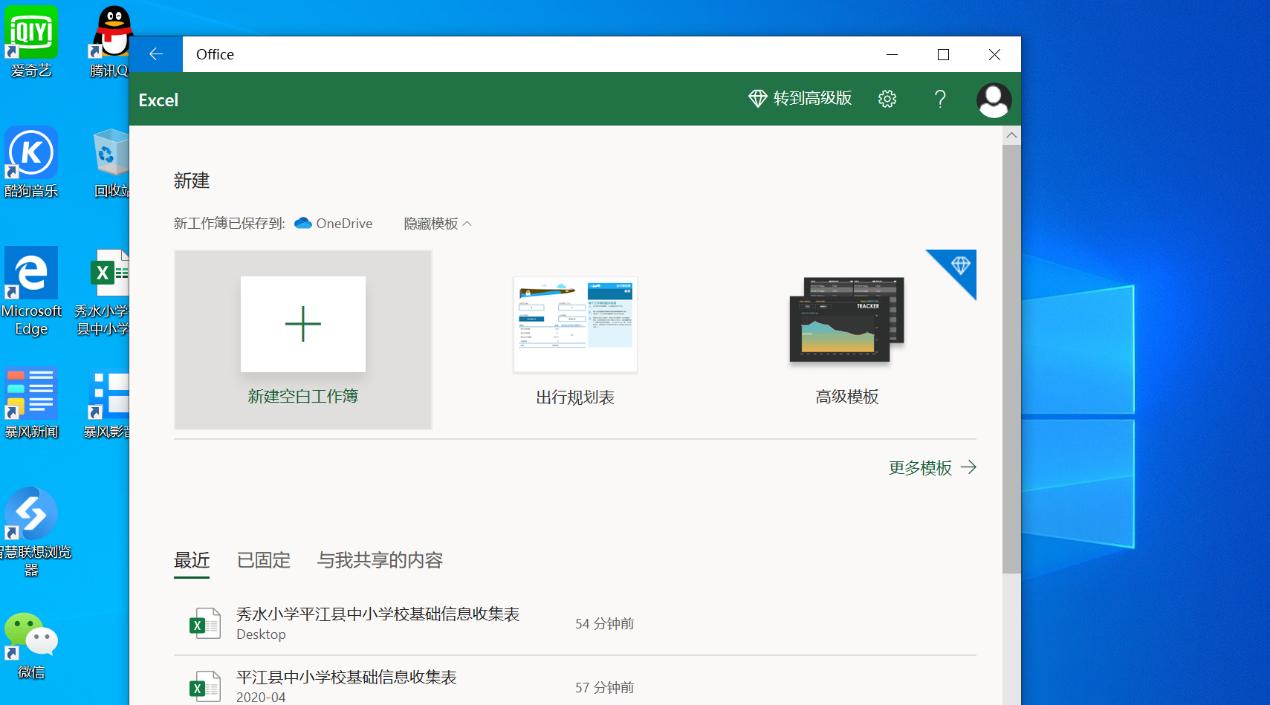Open the 出行规划表 template

click(x=574, y=325)
